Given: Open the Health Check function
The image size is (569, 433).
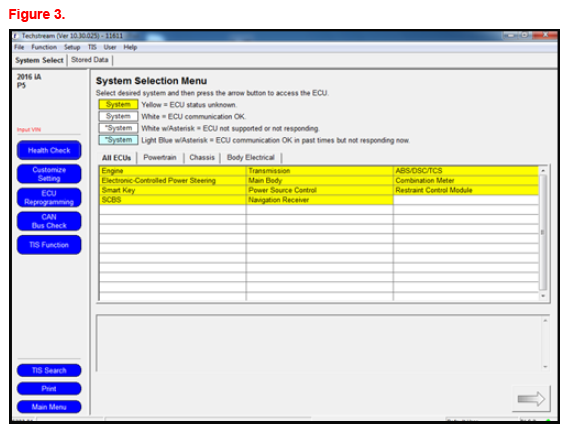Looking at the screenshot, I should pos(49,150).
